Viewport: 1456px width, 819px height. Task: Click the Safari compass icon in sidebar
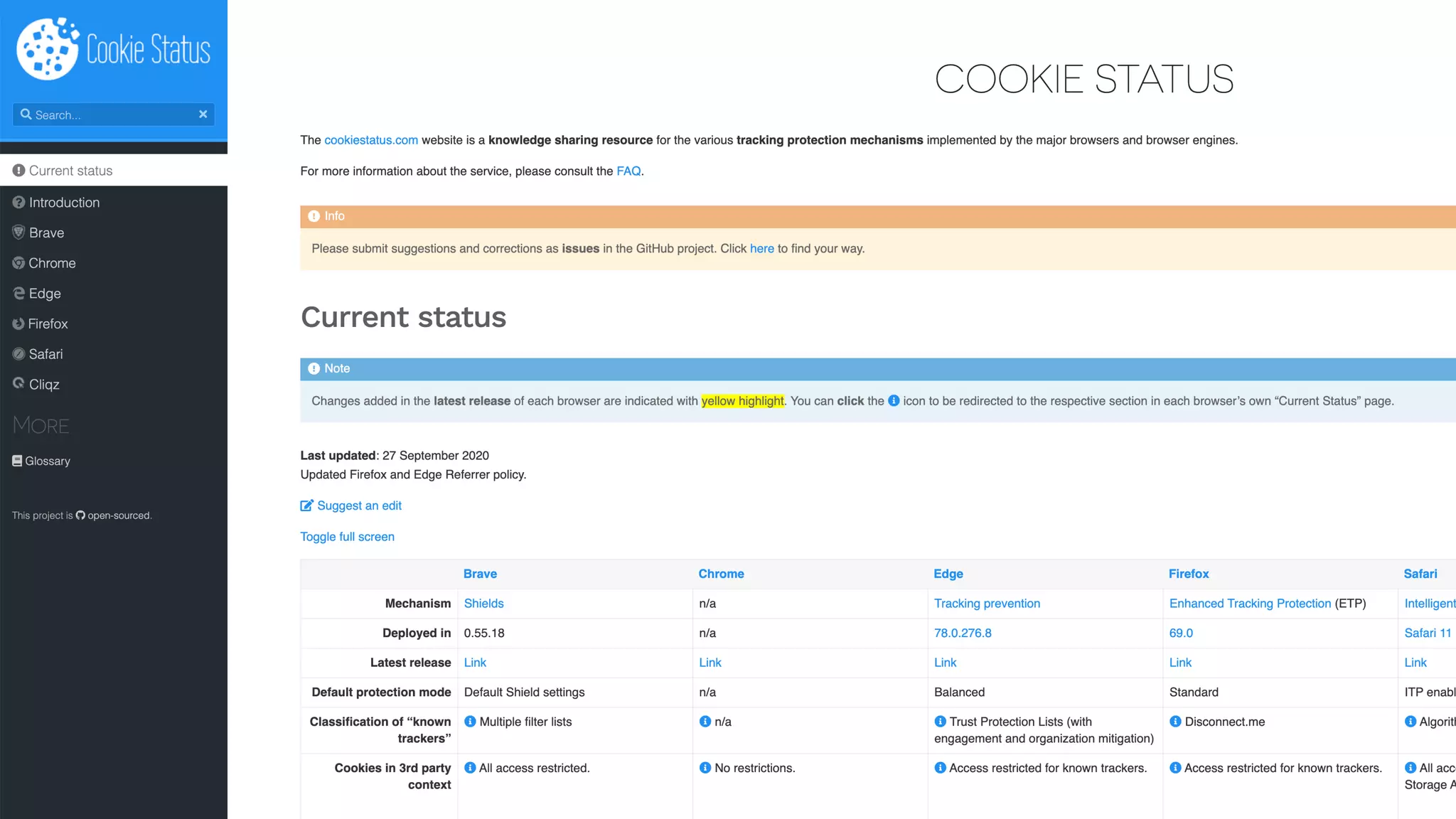click(18, 354)
